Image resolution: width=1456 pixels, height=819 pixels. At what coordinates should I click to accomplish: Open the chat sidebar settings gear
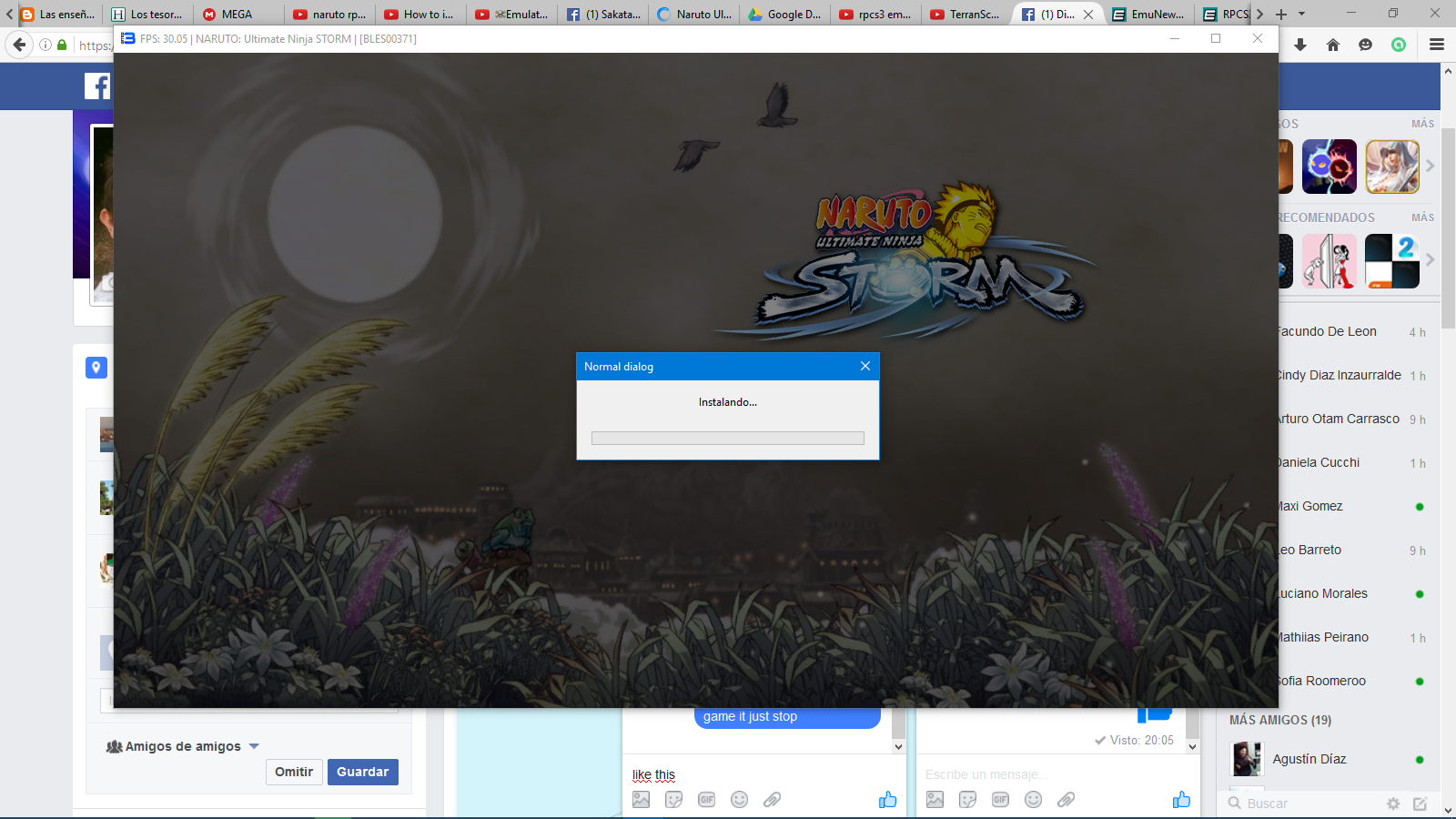pyautogui.click(x=1392, y=804)
